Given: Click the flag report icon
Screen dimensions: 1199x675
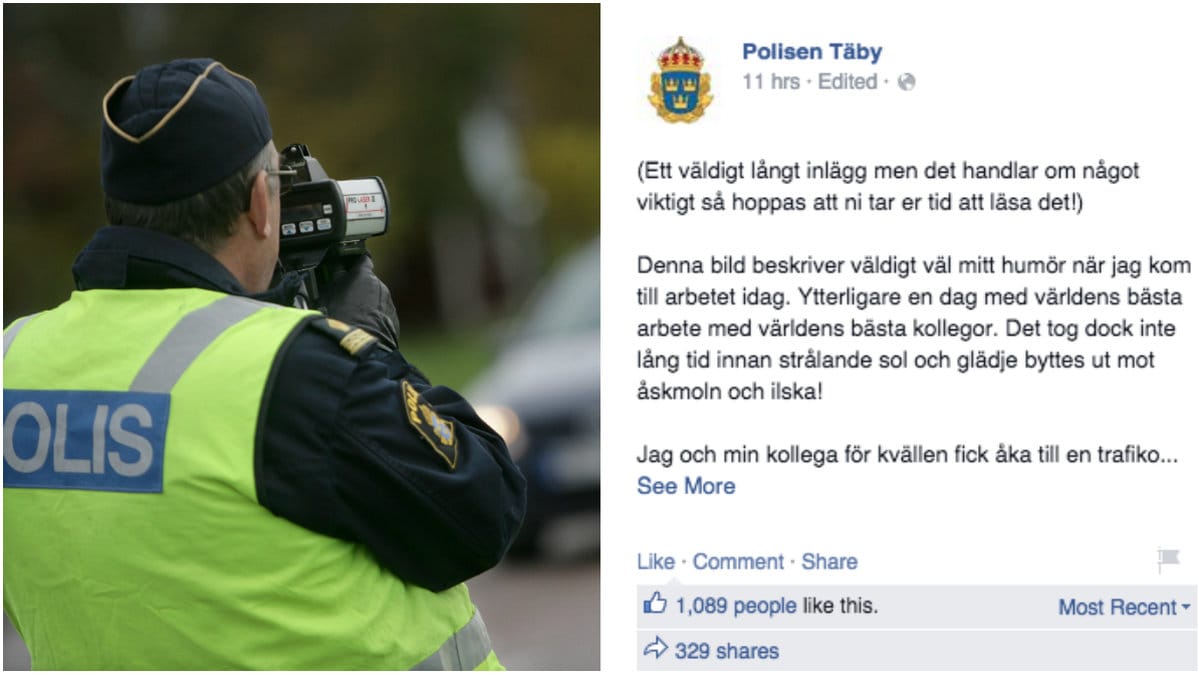Looking at the screenshot, I should pos(1168,560).
